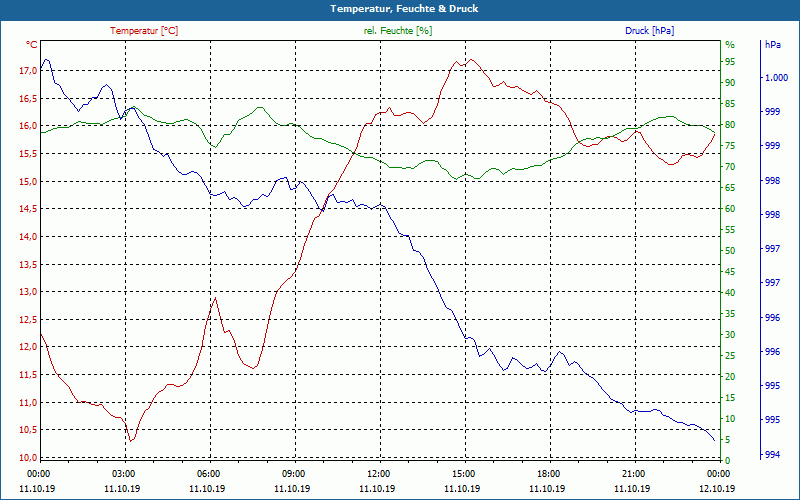Click '65' on the green humidity axis
This screenshot has width=800, height=500.
click(730, 188)
